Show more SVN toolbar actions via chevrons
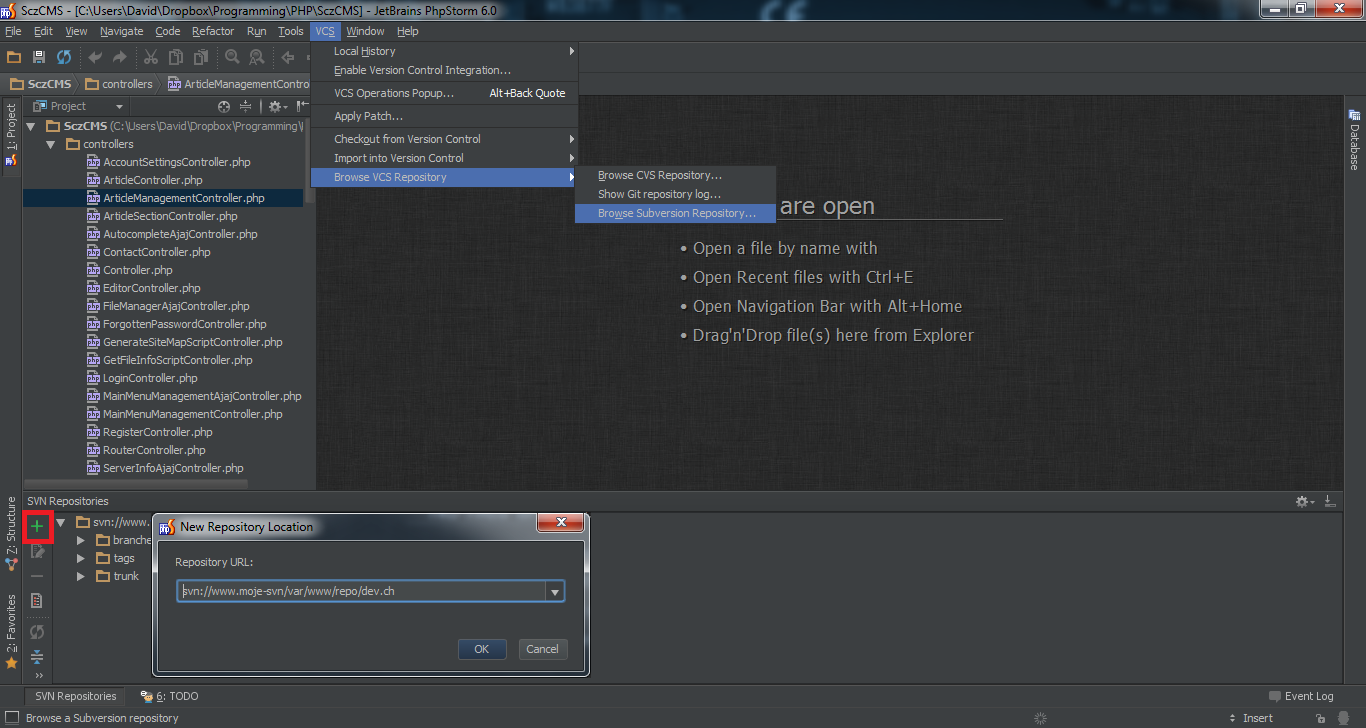The height and width of the screenshot is (728, 1366). tap(39, 676)
